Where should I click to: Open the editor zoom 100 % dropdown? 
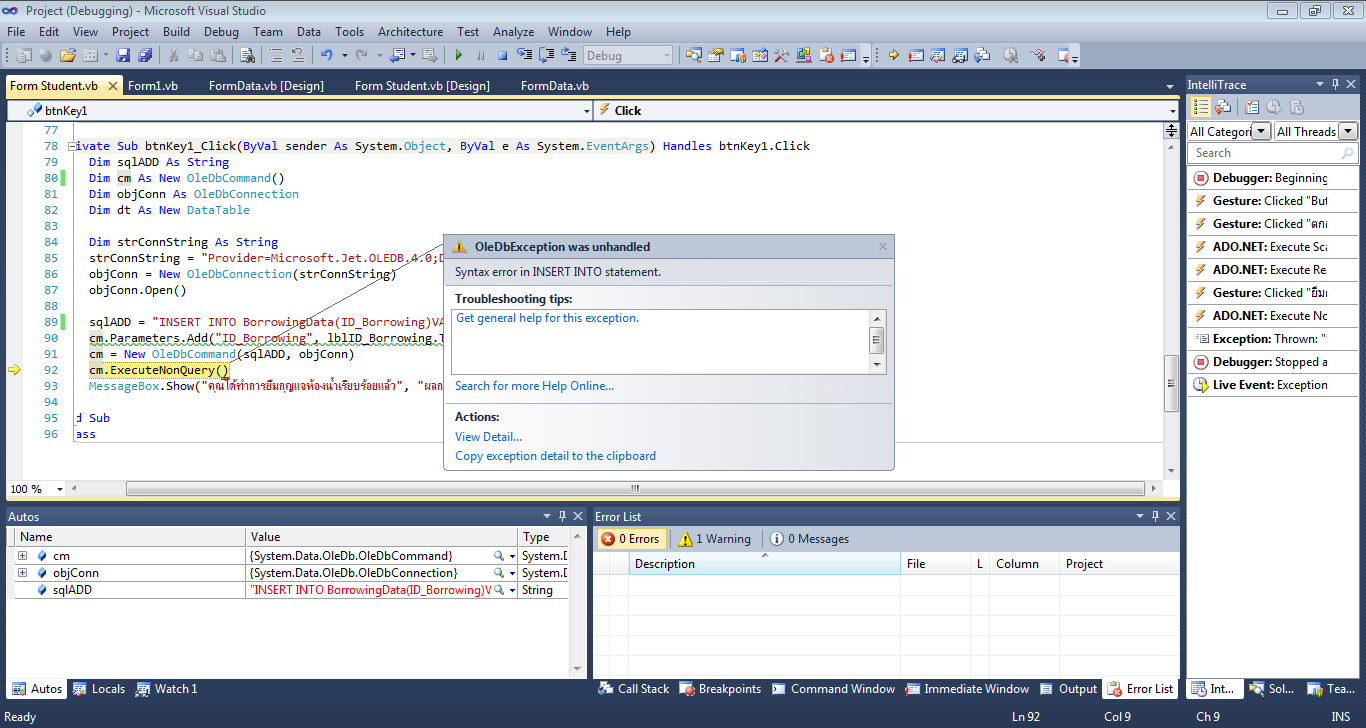pyautogui.click(x=60, y=489)
